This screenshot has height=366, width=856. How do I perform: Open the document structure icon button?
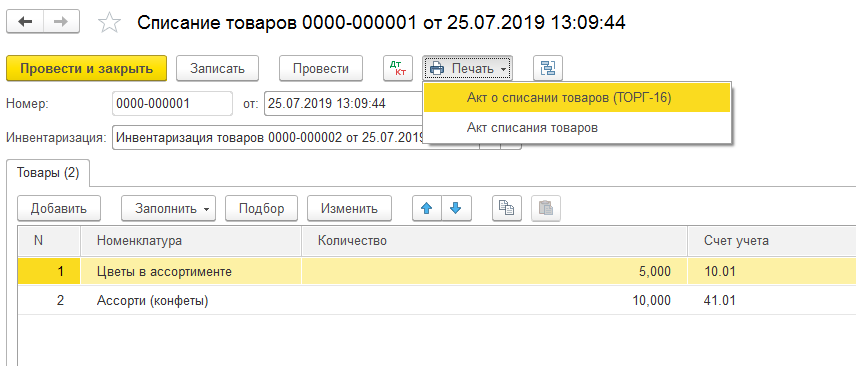pyautogui.click(x=548, y=69)
